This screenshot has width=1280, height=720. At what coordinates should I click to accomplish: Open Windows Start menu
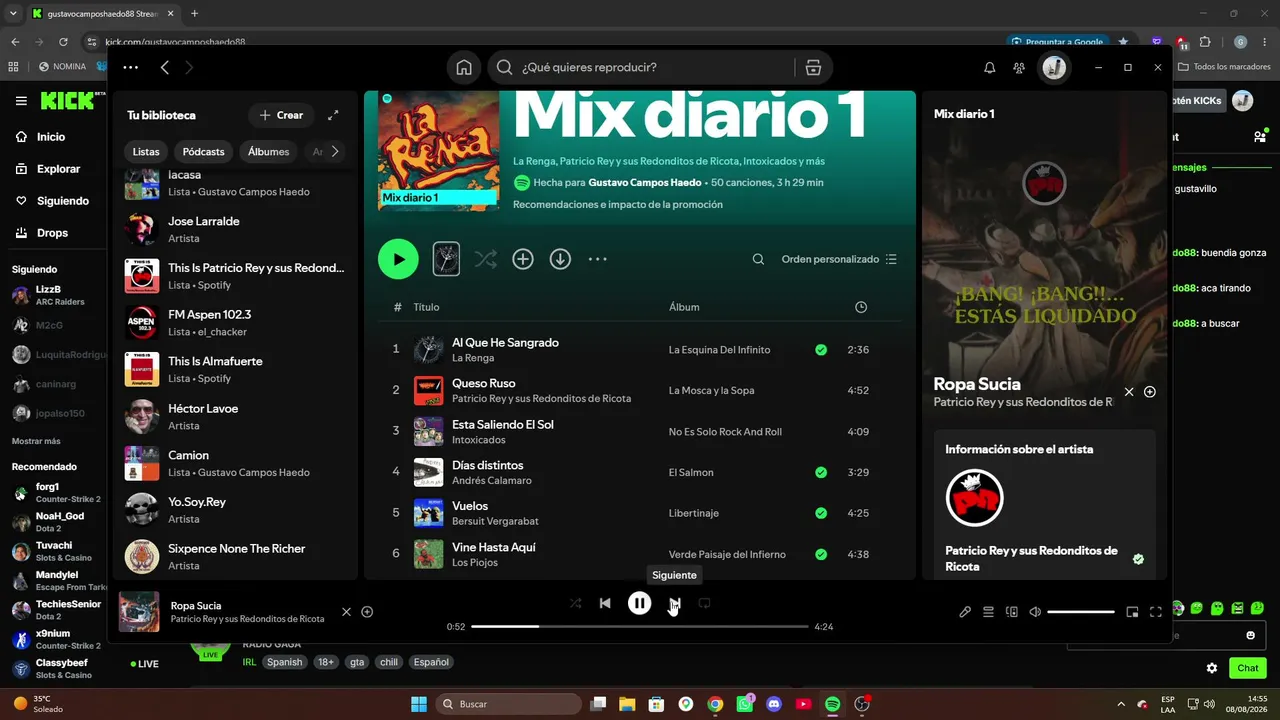pyautogui.click(x=419, y=704)
